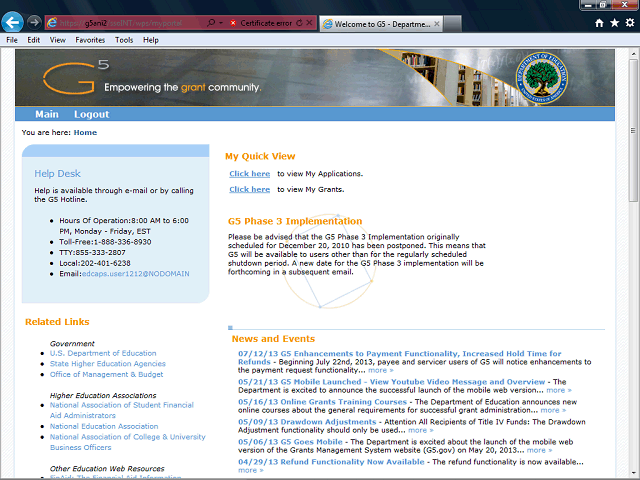Image resolution: width=640 pixels, height=480 pixels.
Task: Click the Internet Explorer page icon in address bar
Action: [x=52, y=23]
